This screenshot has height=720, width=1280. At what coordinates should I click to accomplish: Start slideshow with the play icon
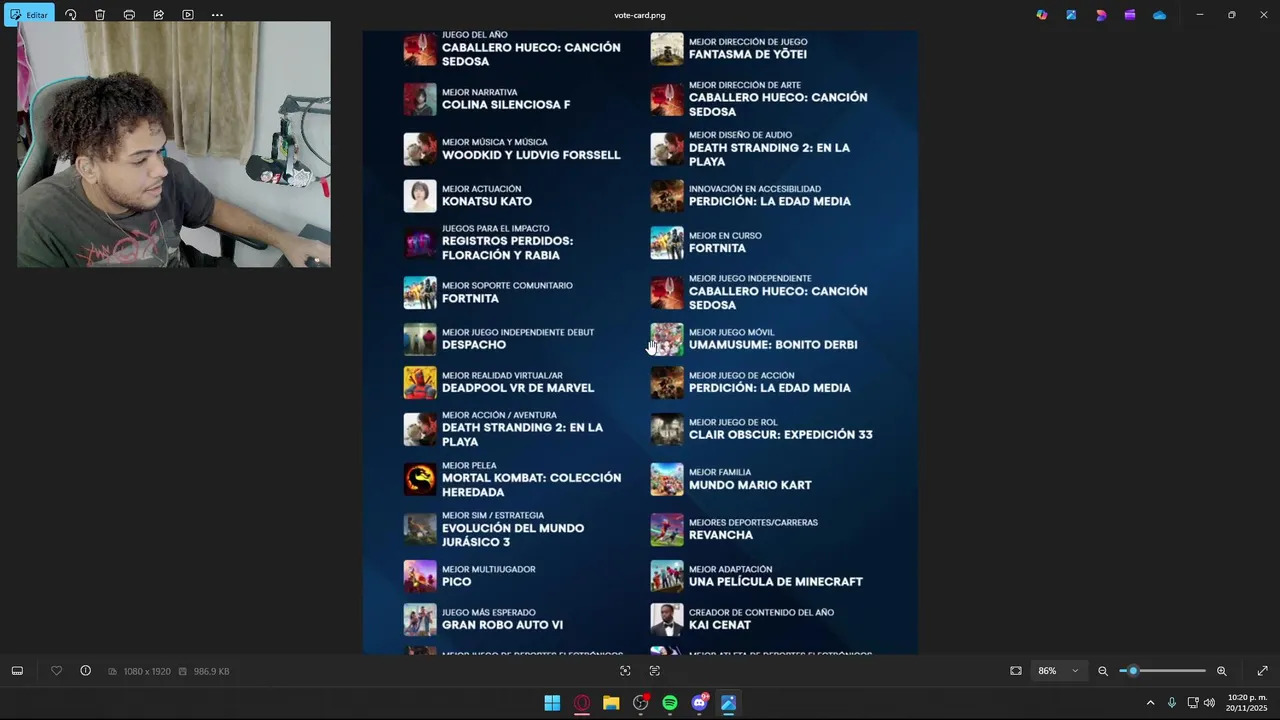point(188,15)
